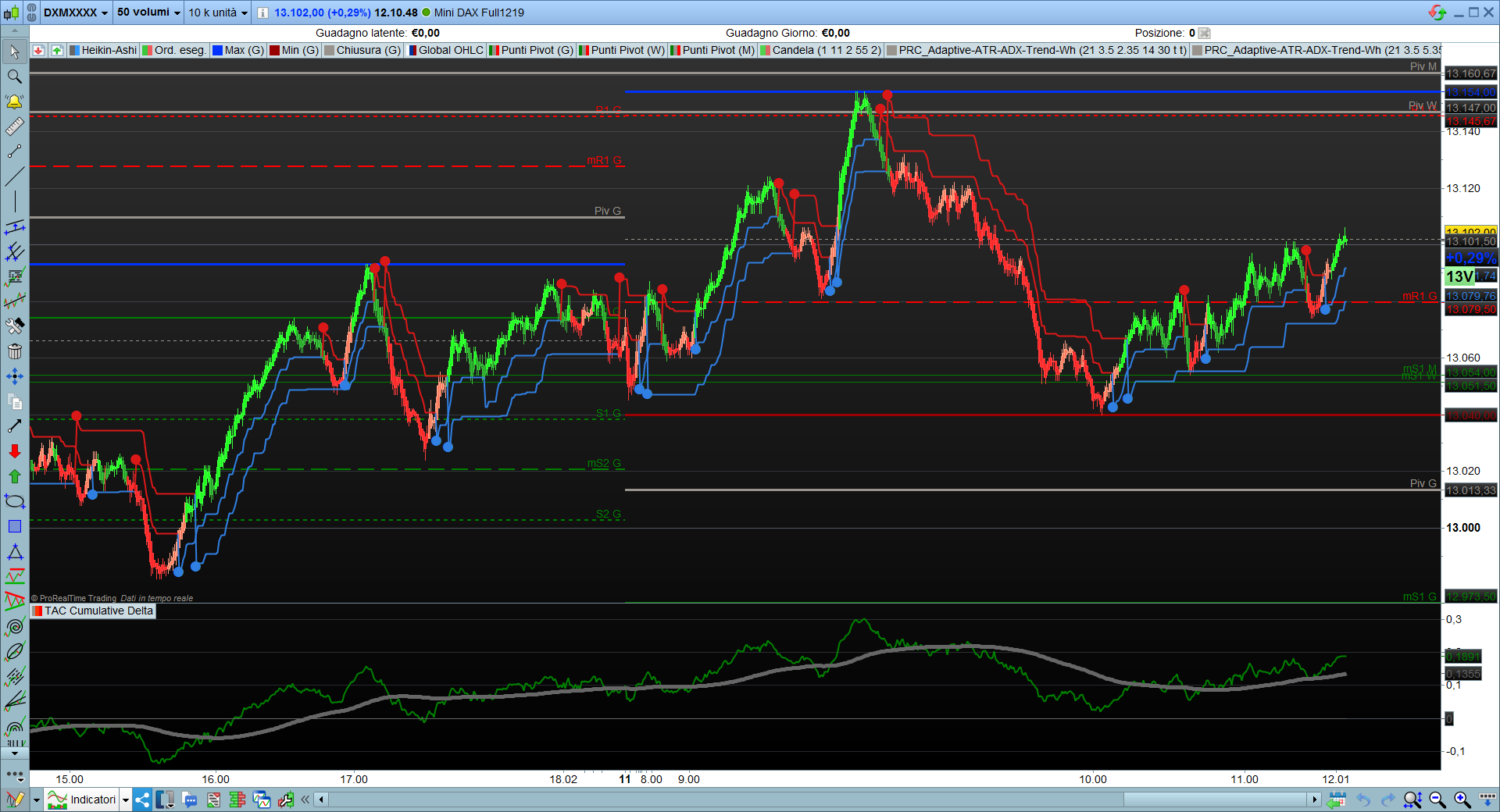The width and height of the screenshot is (1500, 812).
Task: Activate the magnifier zoom tool in left toolbar
Action: [x=14, y=77]
